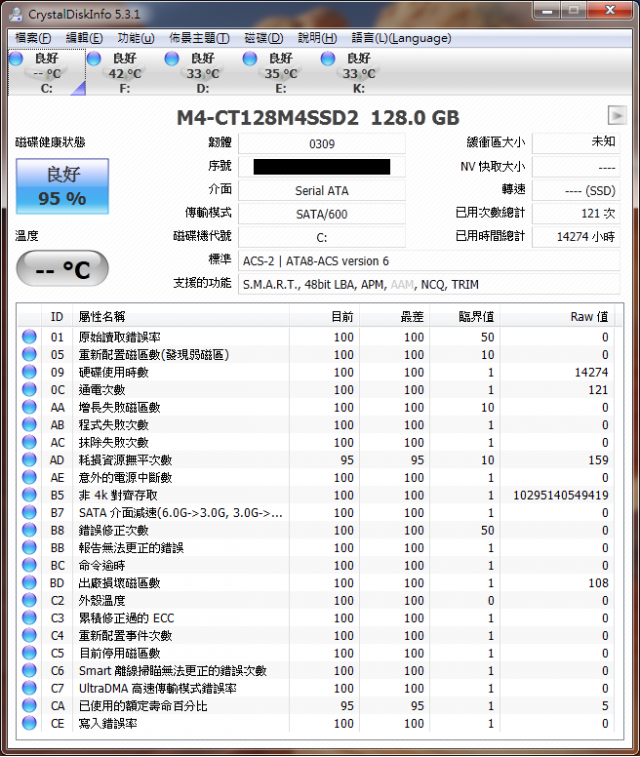Click the 屬性名稱 column header
Image resolution: width=640 pixels, height=757 pixels.
click(x=181, y=316)
